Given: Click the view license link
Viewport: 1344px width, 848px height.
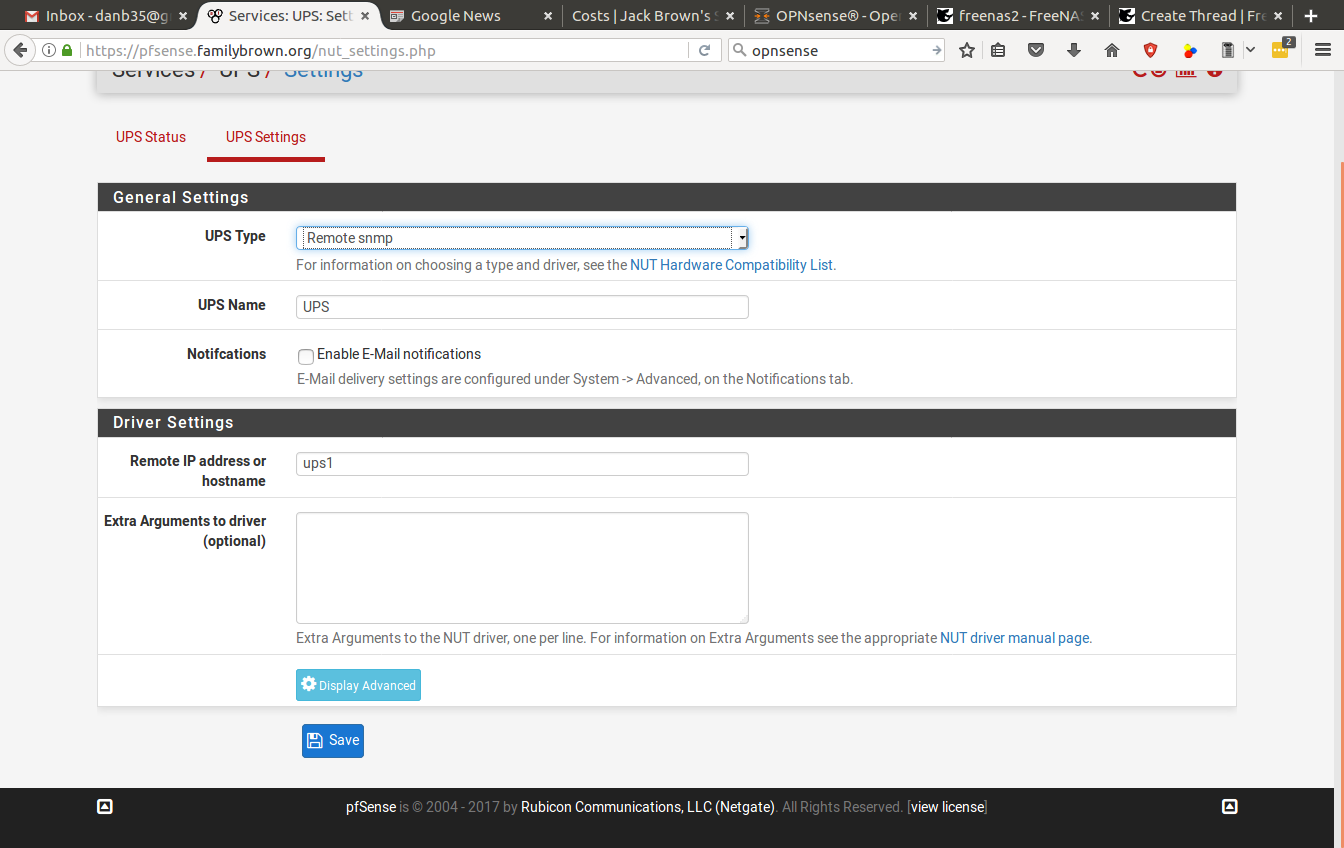Looking at the screenshot, I should point(947,807).
